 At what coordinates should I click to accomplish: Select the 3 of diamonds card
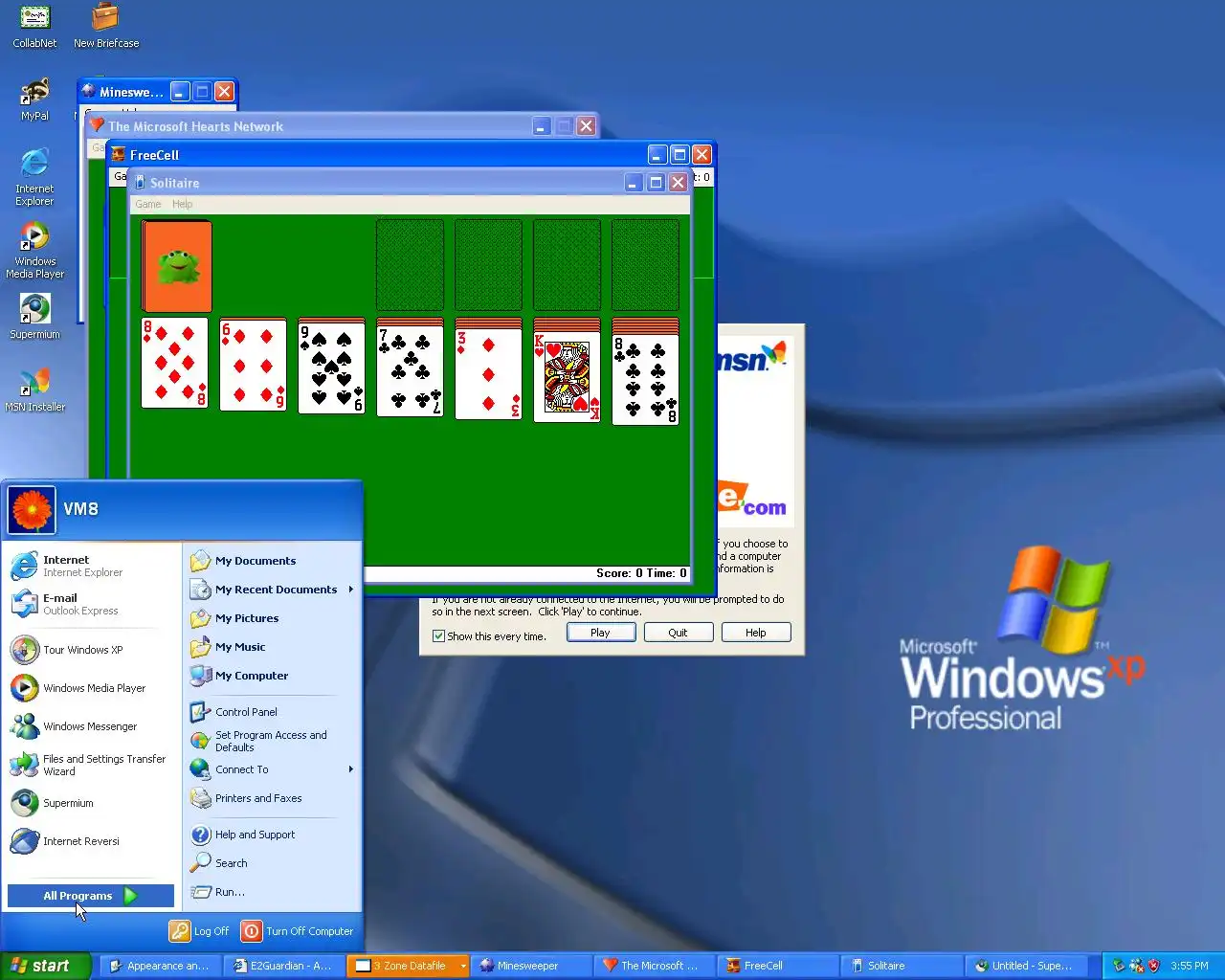pyautogui.click(x=489, y=374)
